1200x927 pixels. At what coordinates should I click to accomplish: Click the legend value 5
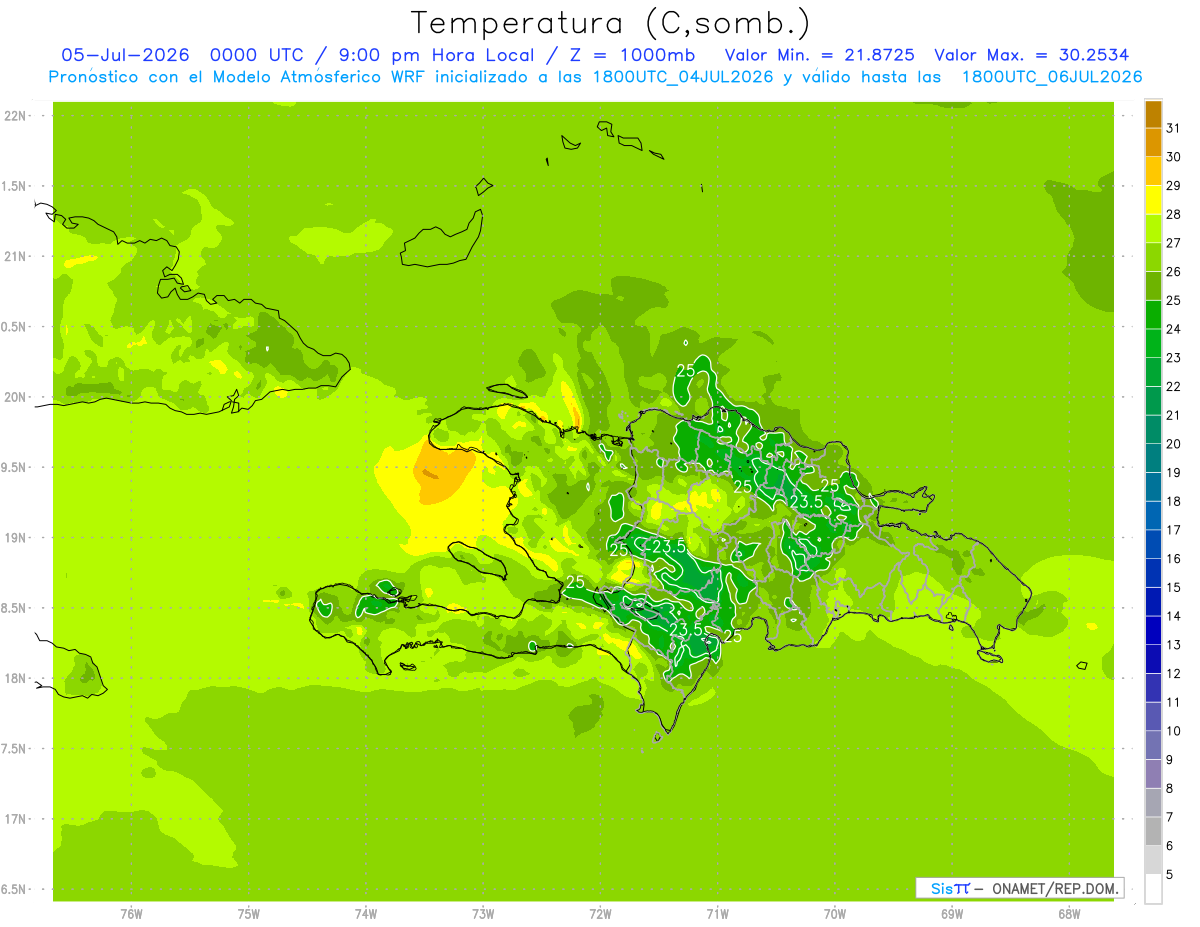point(1170,875)
